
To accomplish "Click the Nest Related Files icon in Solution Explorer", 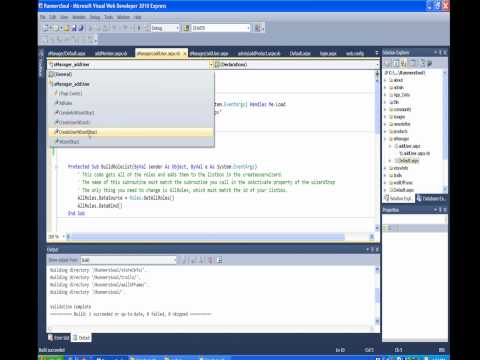I will point(404,63).
